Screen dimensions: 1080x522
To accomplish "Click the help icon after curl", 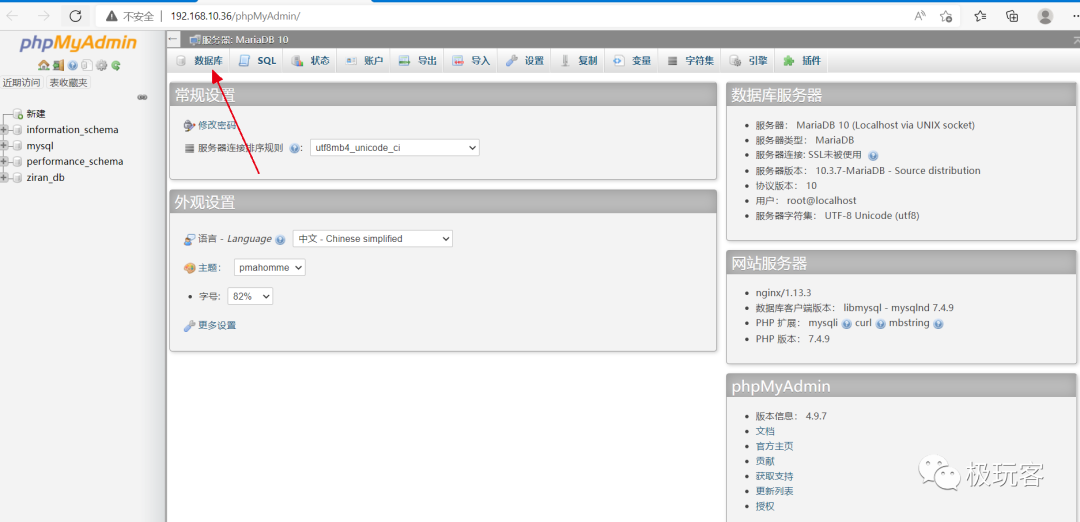I will point(880,324).
